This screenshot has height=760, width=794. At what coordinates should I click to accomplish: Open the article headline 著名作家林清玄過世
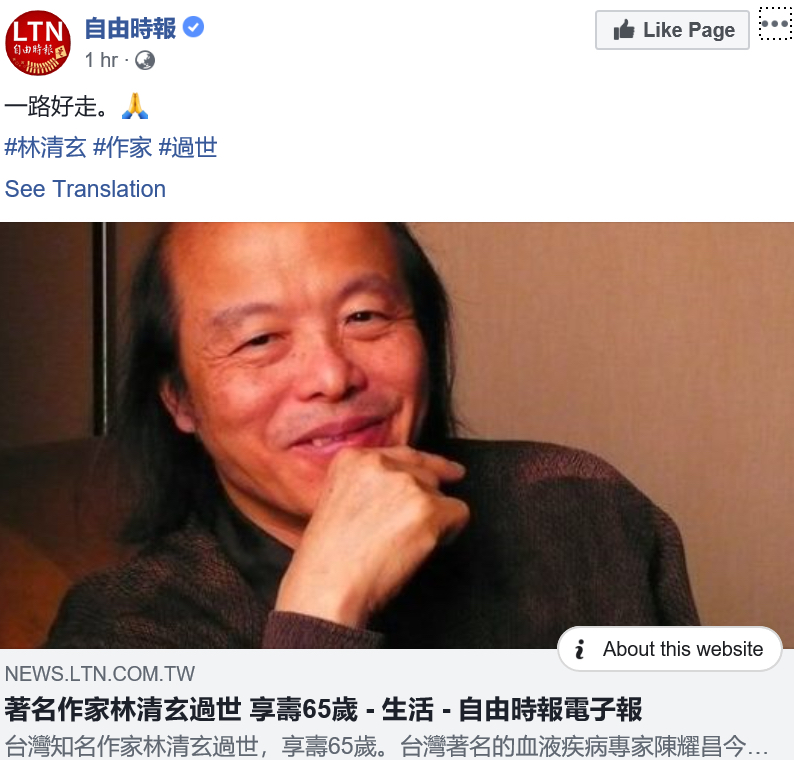tap(323, 709)
